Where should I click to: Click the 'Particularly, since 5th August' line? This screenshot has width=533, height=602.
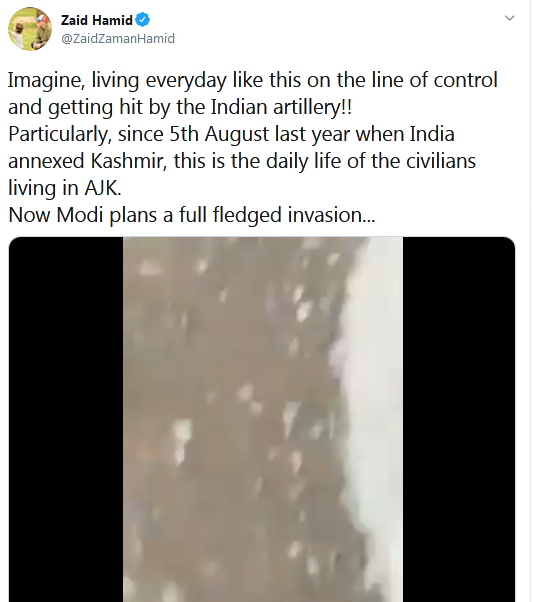pyautogui.click(x=231, y=134)
